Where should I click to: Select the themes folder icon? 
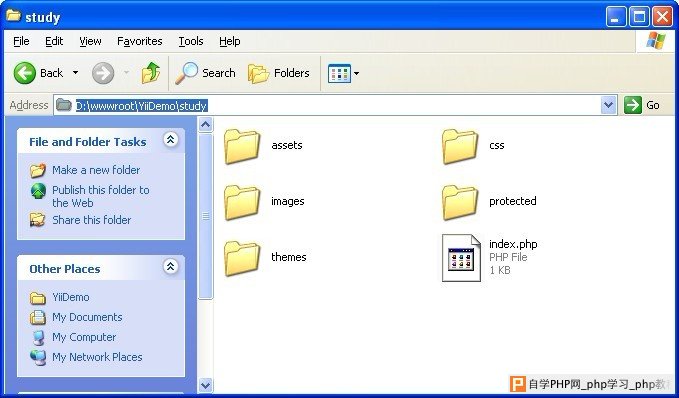coord(242,258)
